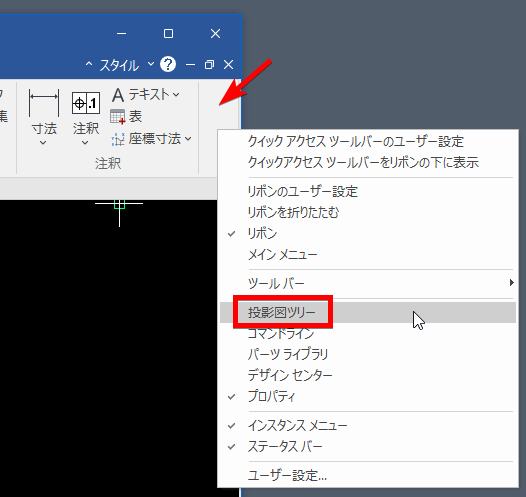Enable the メイン メニュー option

click(368, 255)
